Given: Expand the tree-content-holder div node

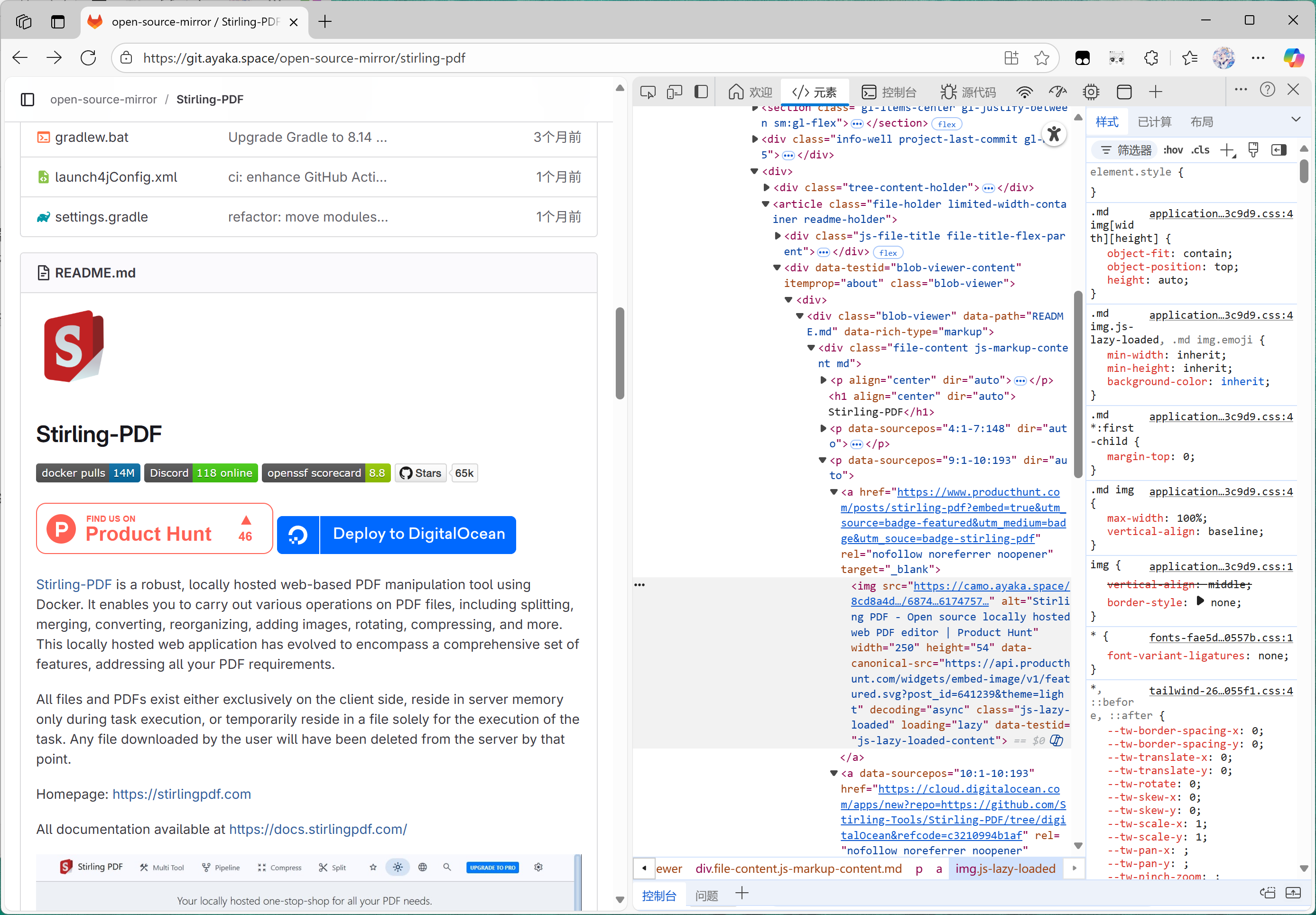Looking at the screenshot, I should pos(766,187).
